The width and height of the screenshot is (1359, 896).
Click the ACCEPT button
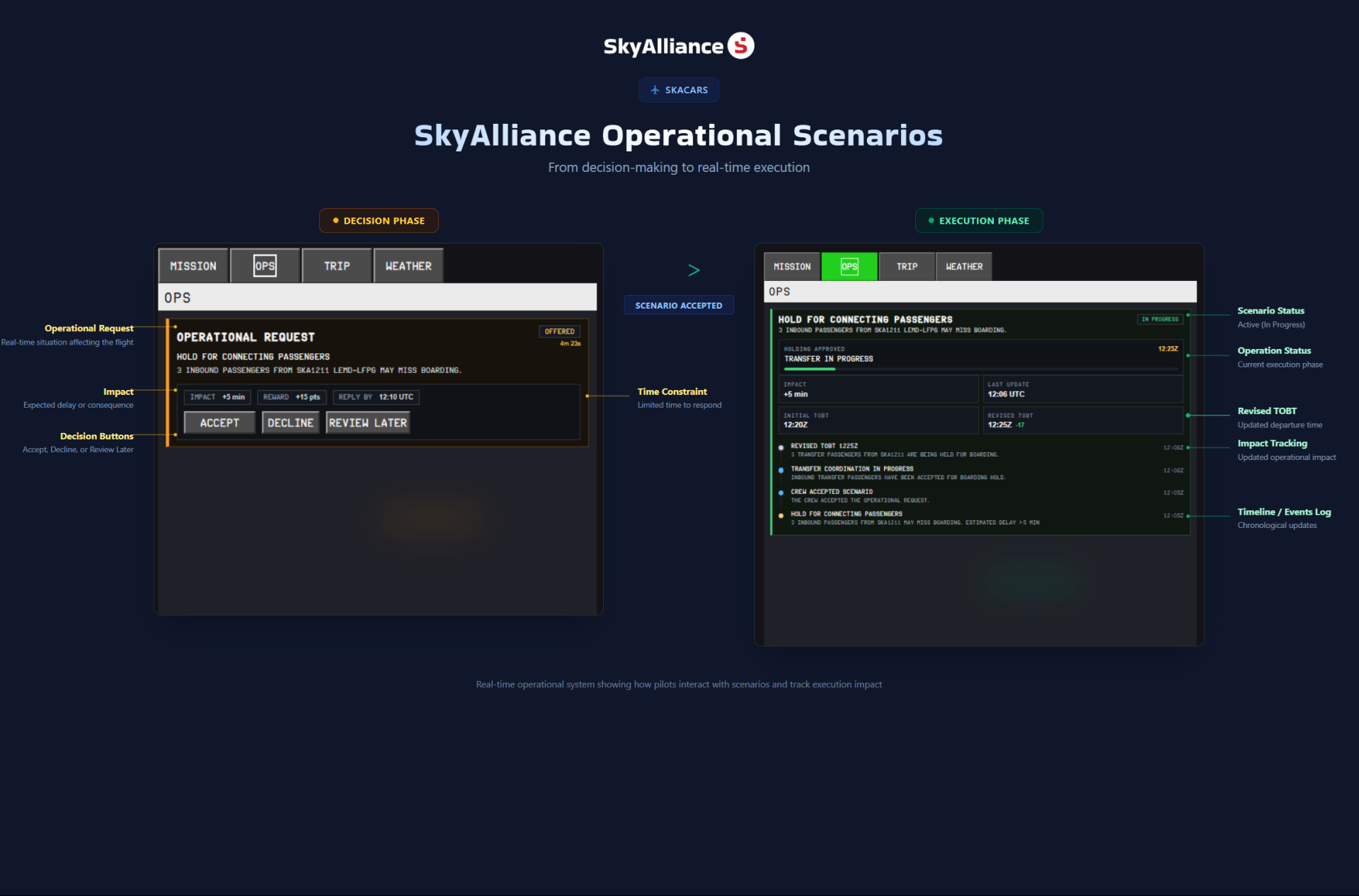tap(219, 422)
